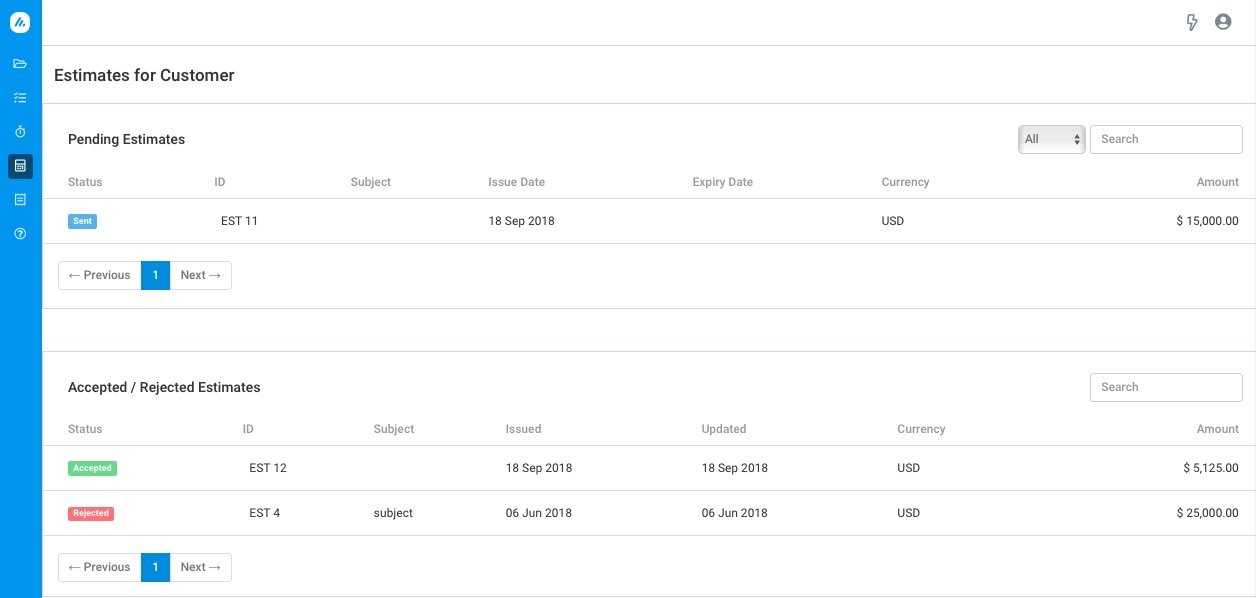1256x598 pixels.
Task: Open estimate EST 11 row
Action: point(239,221)
